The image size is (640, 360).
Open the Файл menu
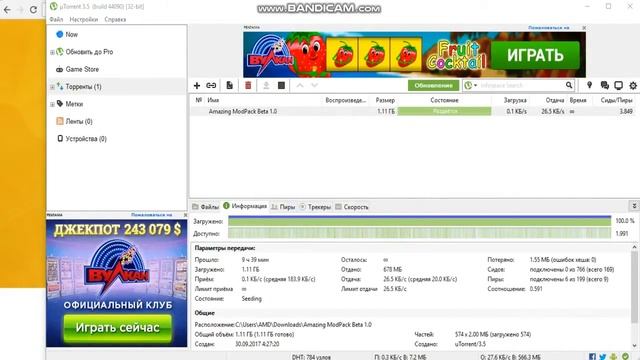click(56, 19)
